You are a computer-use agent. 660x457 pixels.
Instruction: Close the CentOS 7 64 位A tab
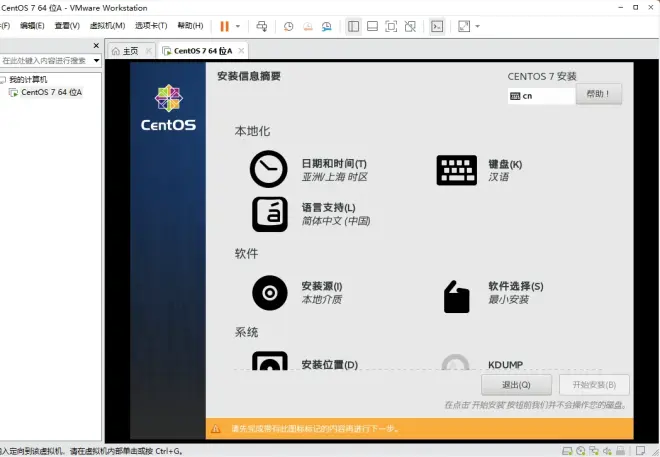pyautogui.click(x=241, y=50)
